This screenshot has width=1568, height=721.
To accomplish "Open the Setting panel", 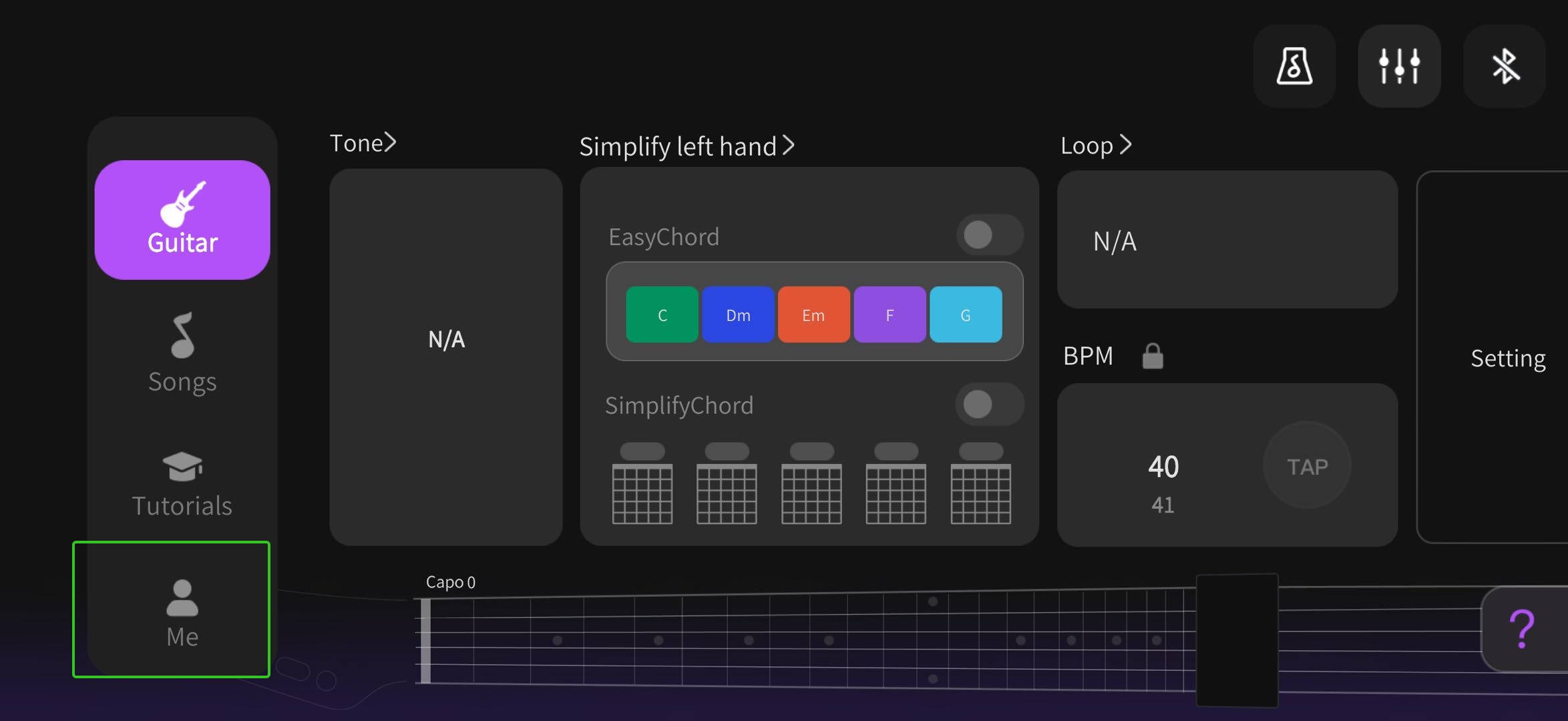I will [x=1508, y=358].
